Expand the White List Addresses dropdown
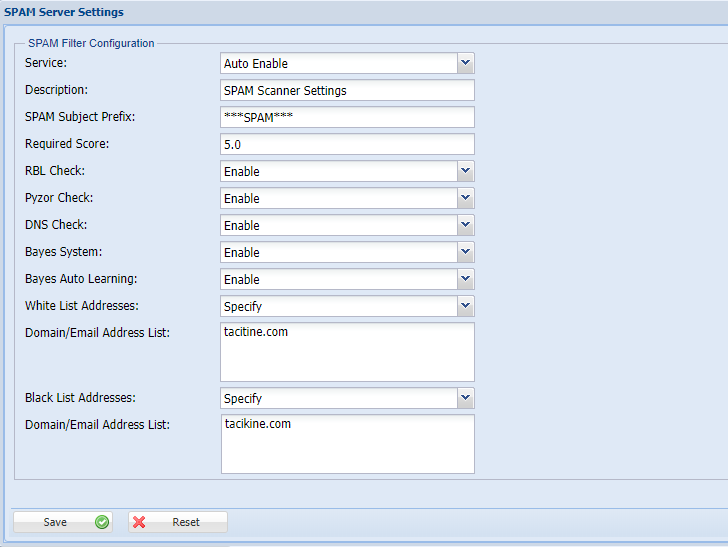Screen dimensions: 728x547 tap(465, 306)
